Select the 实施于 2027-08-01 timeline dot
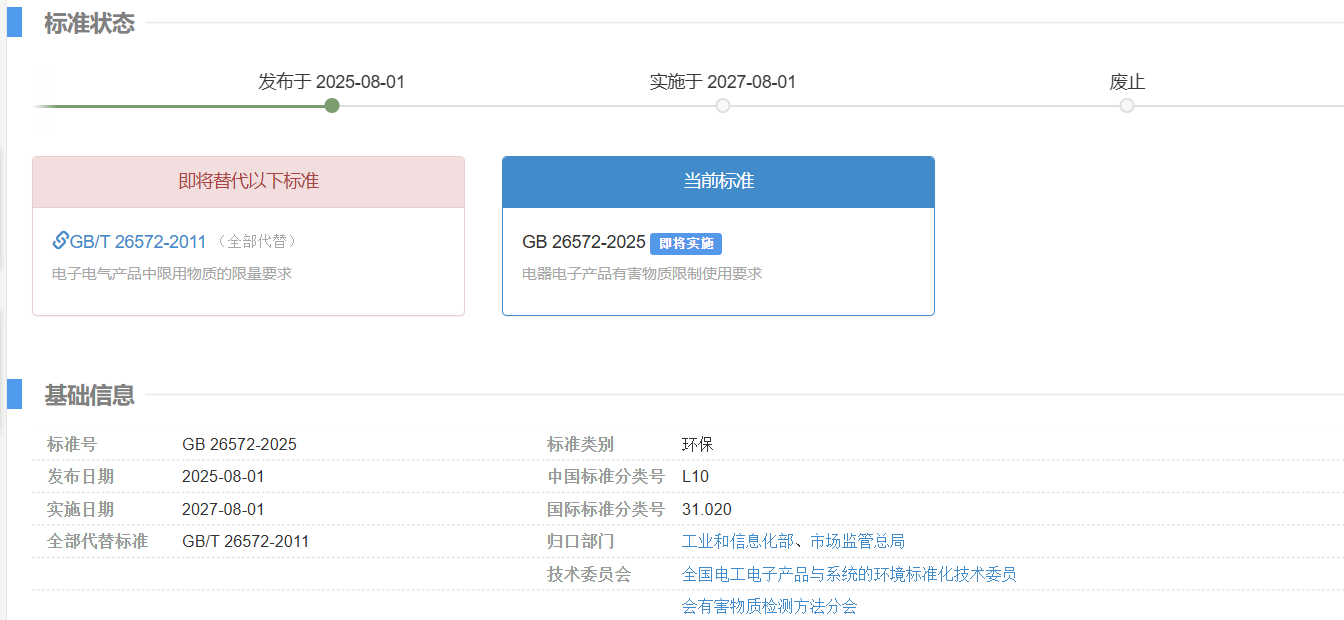This screenshot has width=1344, height=620. pyautogui.click(x=723, y=105)
